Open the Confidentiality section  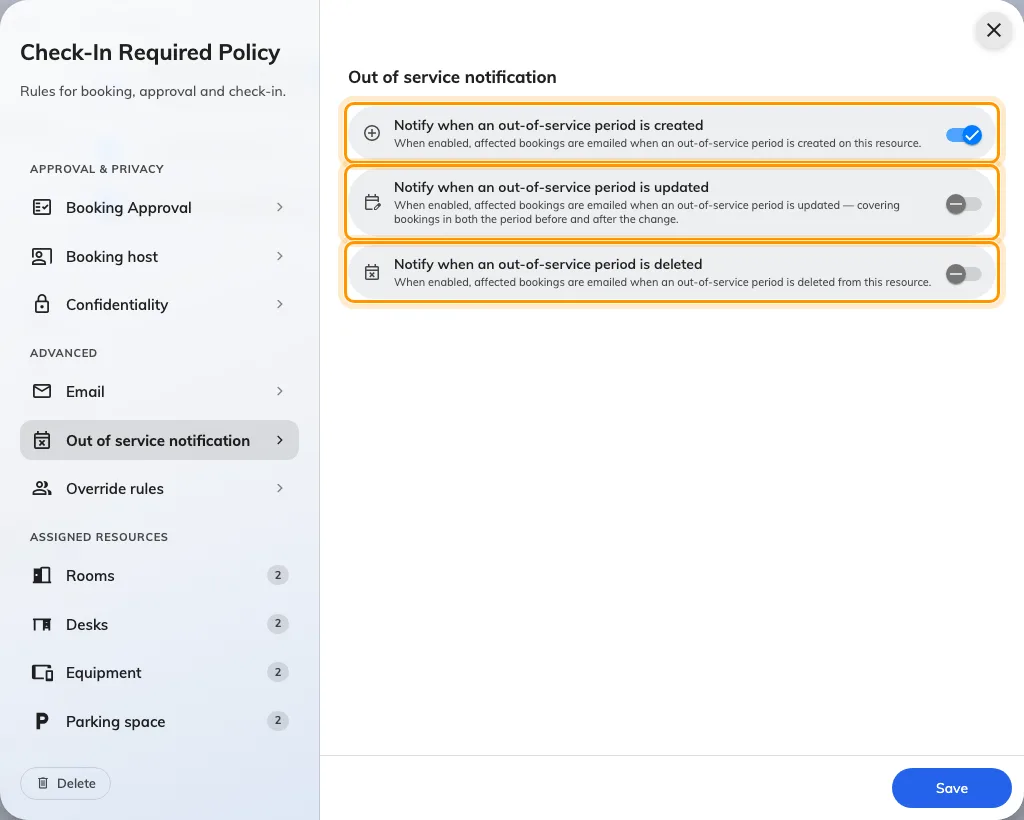tap(159, 304)
